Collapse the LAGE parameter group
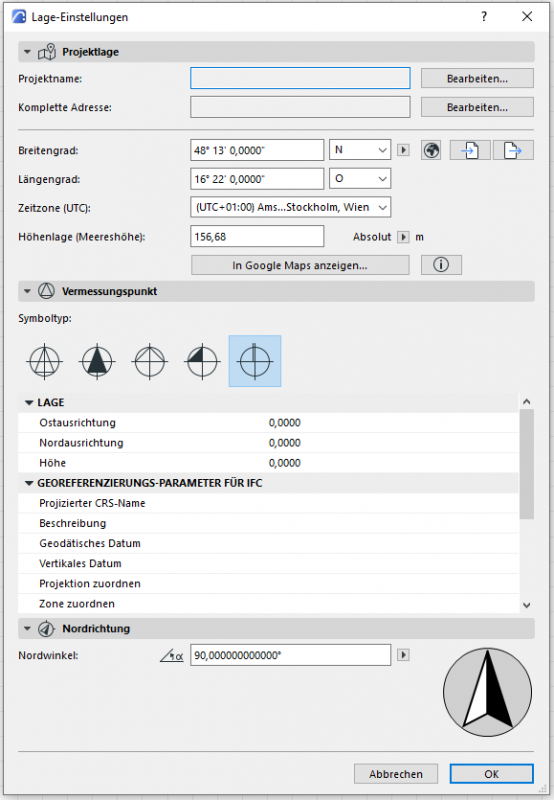 click(29, 403)
